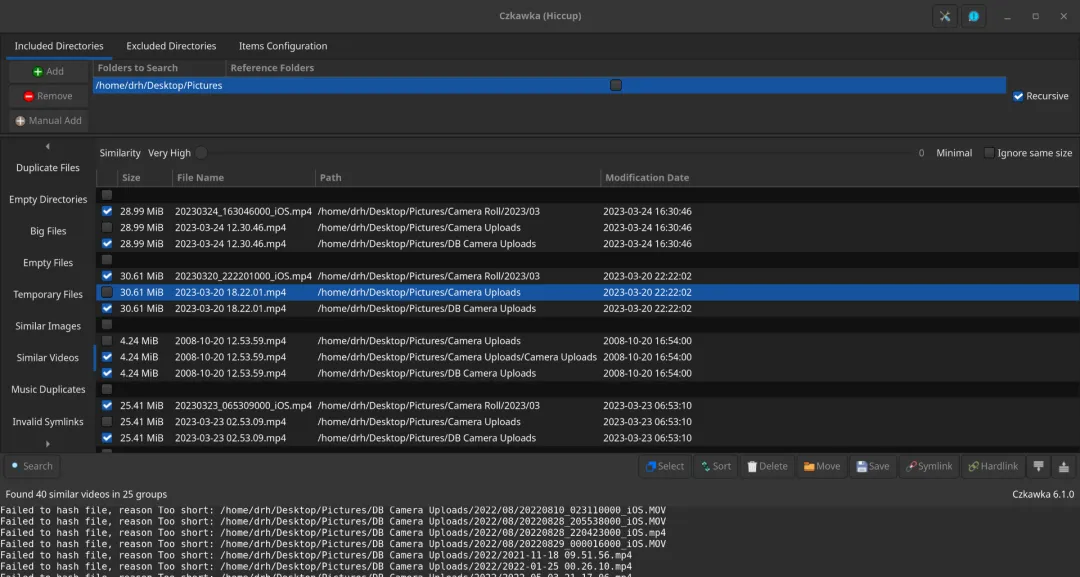Click the Symlink button
The width and height of the screenshot is (1080, 577).
click(928, 466)
